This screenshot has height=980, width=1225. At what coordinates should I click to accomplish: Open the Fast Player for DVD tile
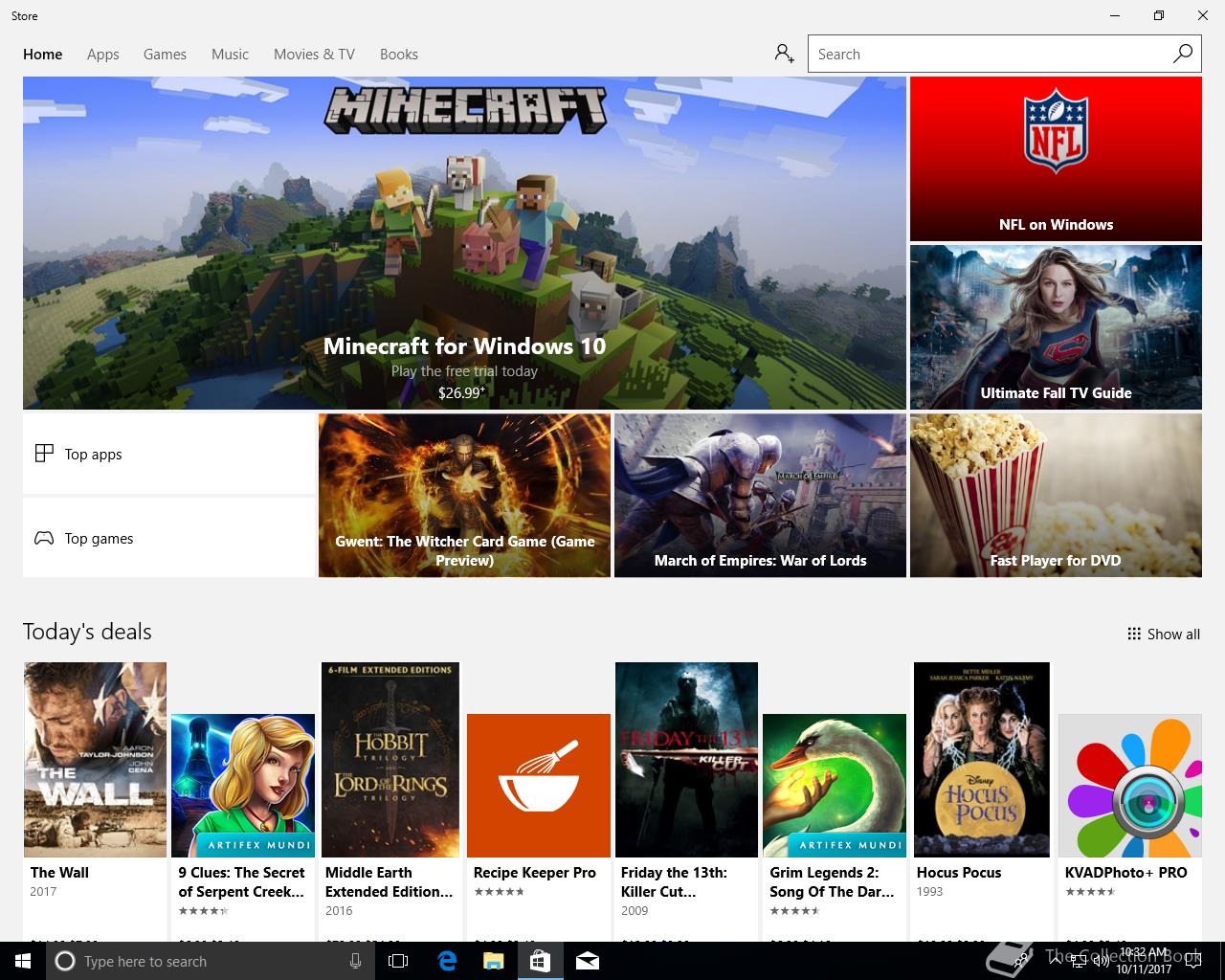(1056, 496)
